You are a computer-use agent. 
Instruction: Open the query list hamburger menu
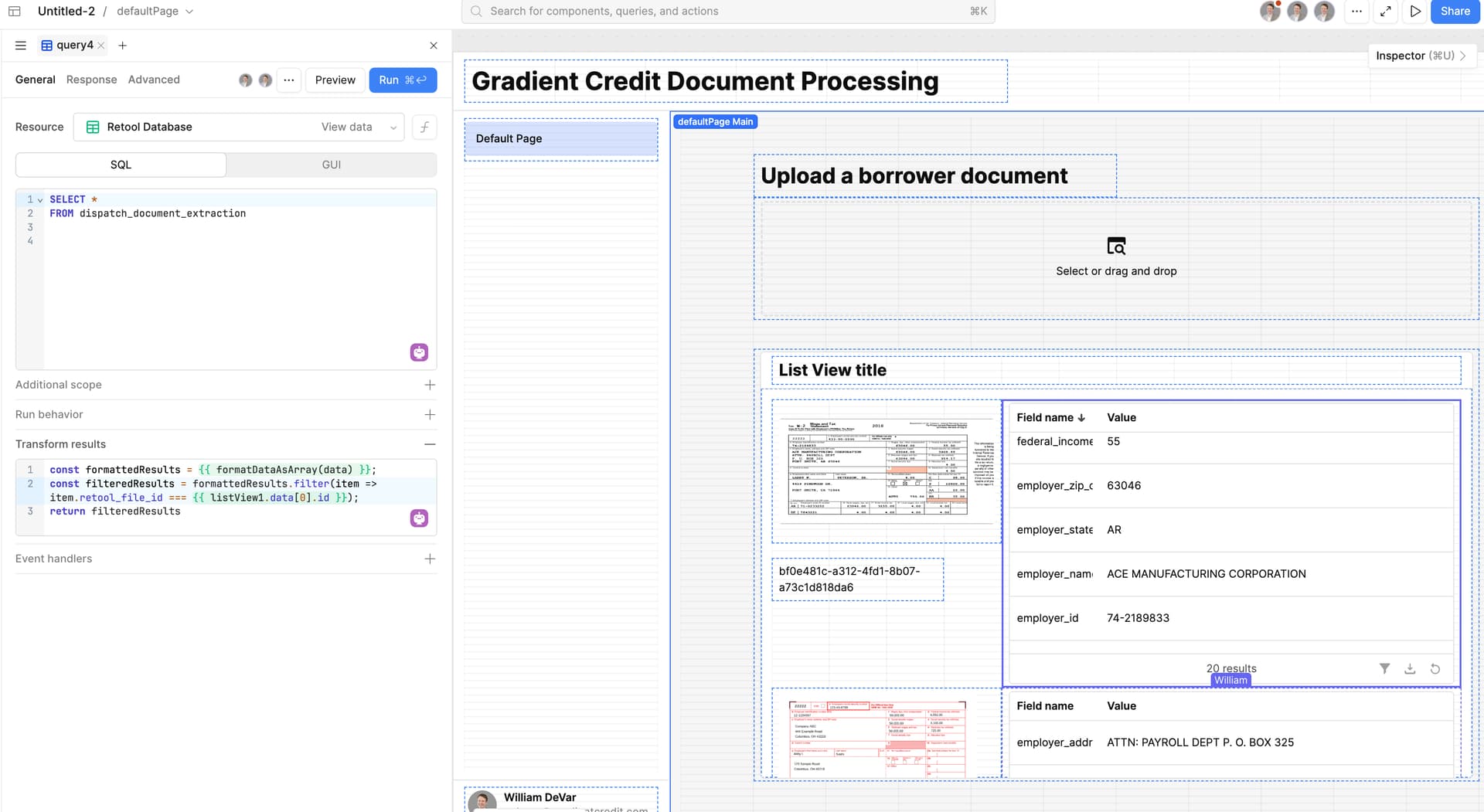pos(21,46)
